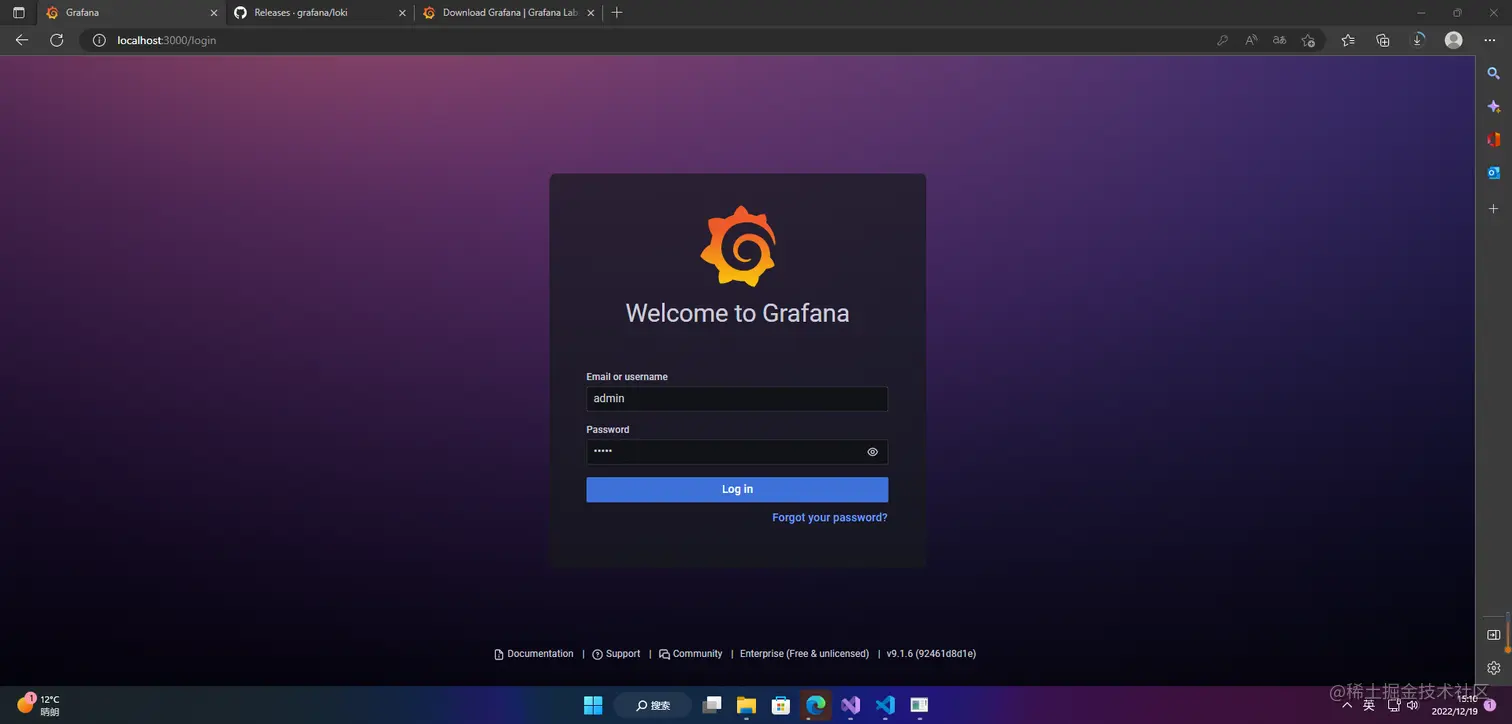Open the last taskbar app window
The height and width of the screenshot is (724, 1512).
(x=919, y=705)
